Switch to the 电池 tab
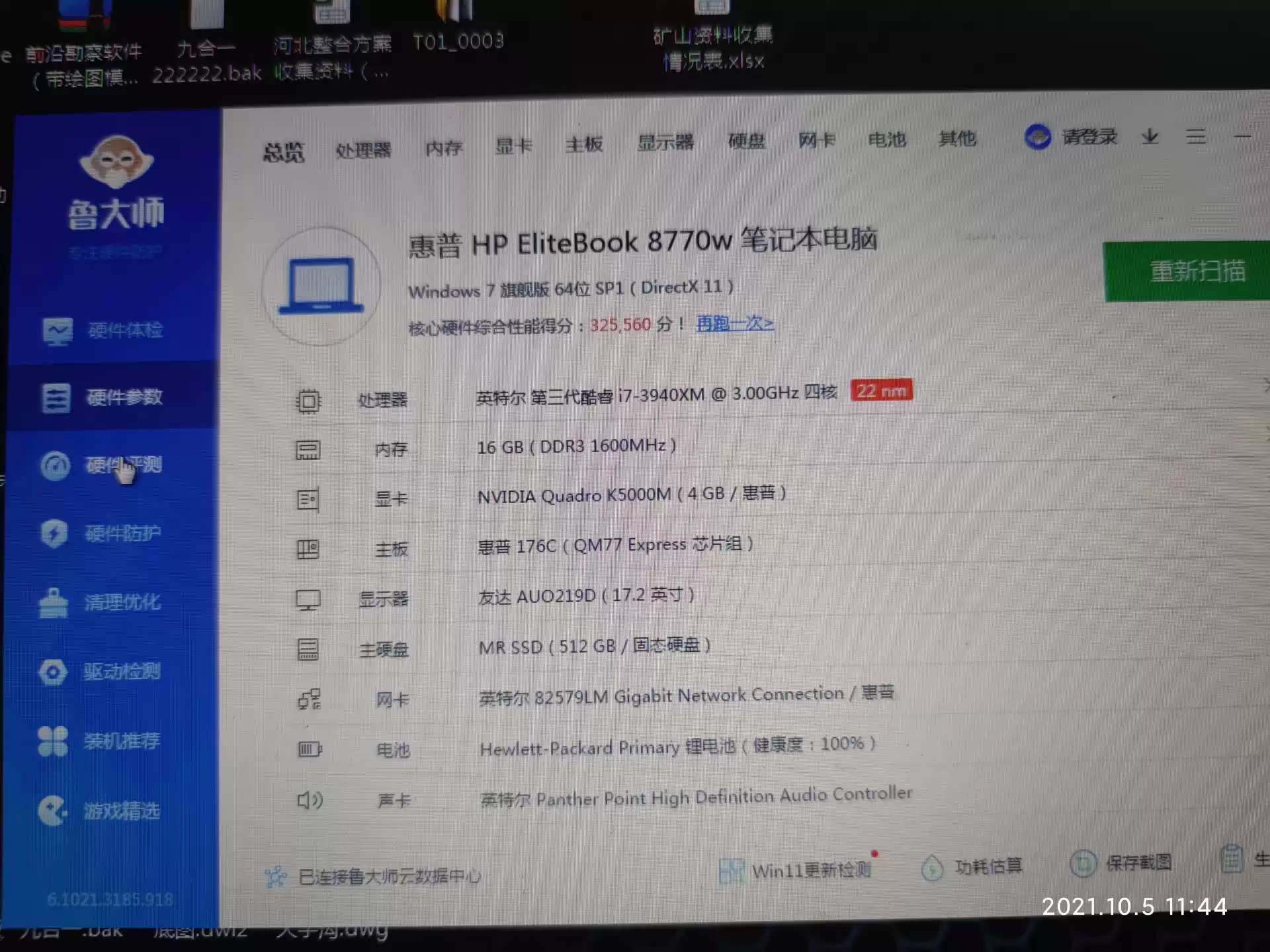1270x952 pixels. coord(886,139)
